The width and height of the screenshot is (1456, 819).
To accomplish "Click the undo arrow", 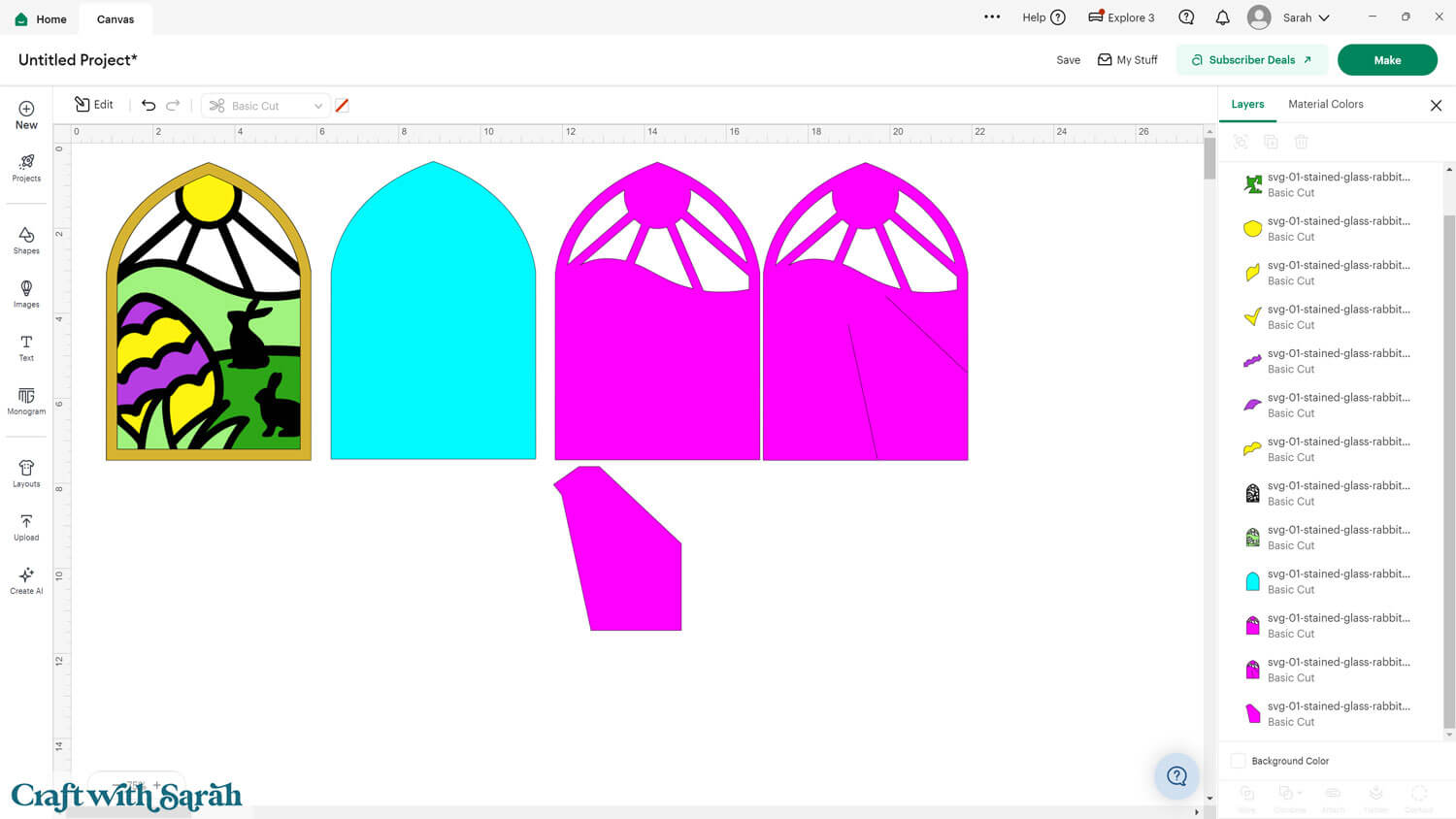I will pyautogui.click(x=149, y=105).
